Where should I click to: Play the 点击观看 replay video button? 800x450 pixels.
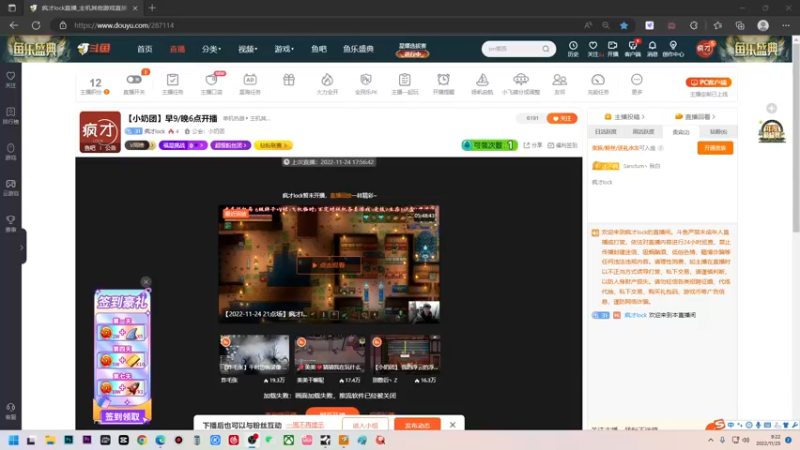329,265
